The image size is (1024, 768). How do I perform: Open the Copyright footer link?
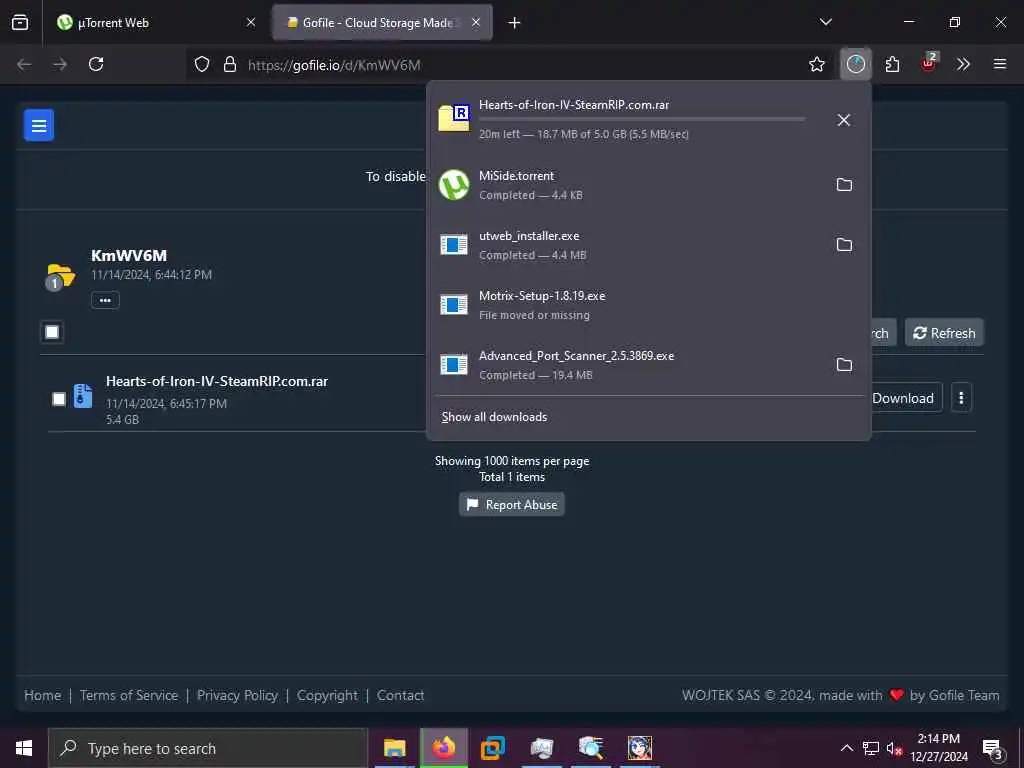[327, 696]
